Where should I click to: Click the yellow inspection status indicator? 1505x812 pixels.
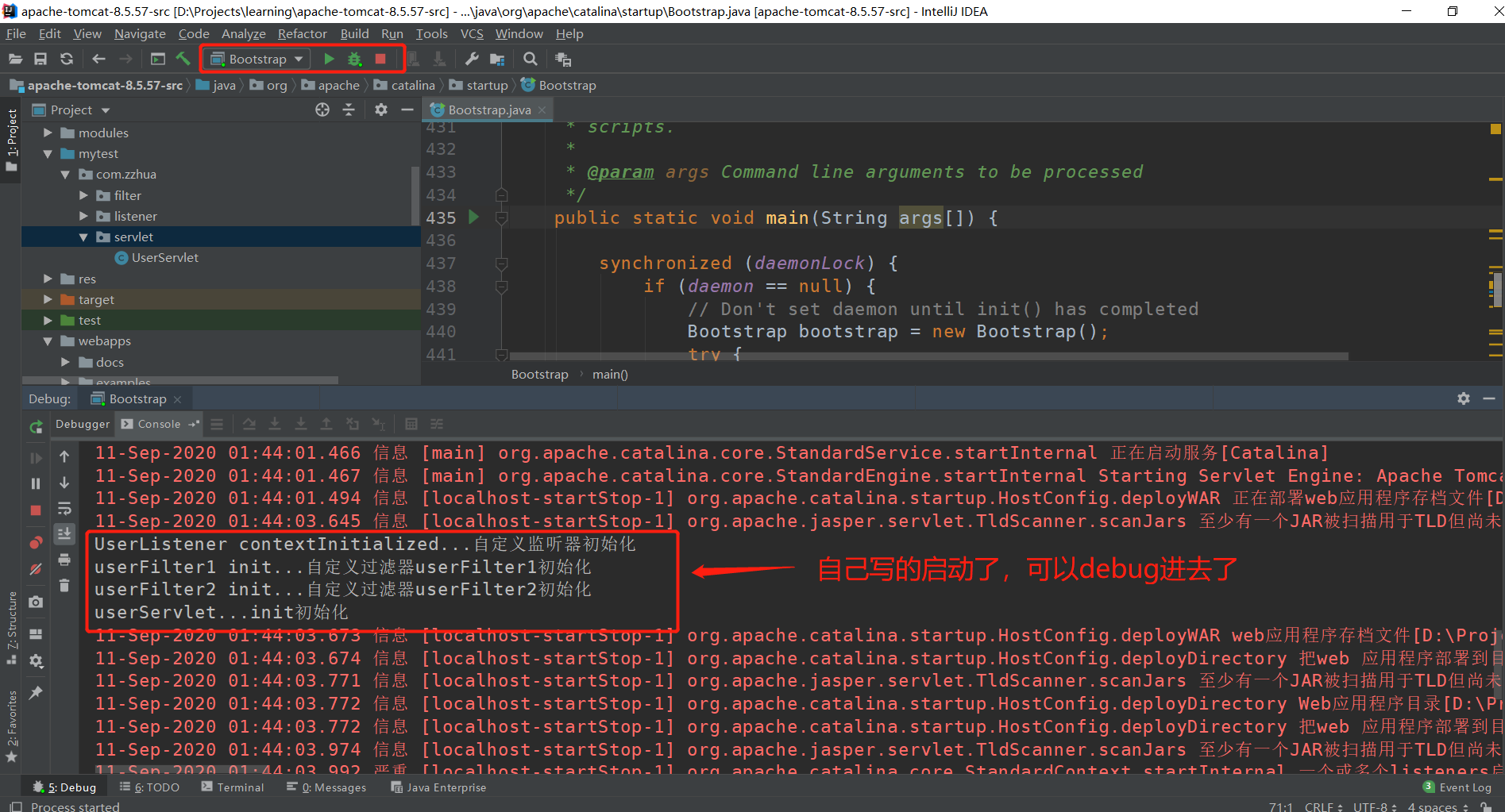point(1495,129)
